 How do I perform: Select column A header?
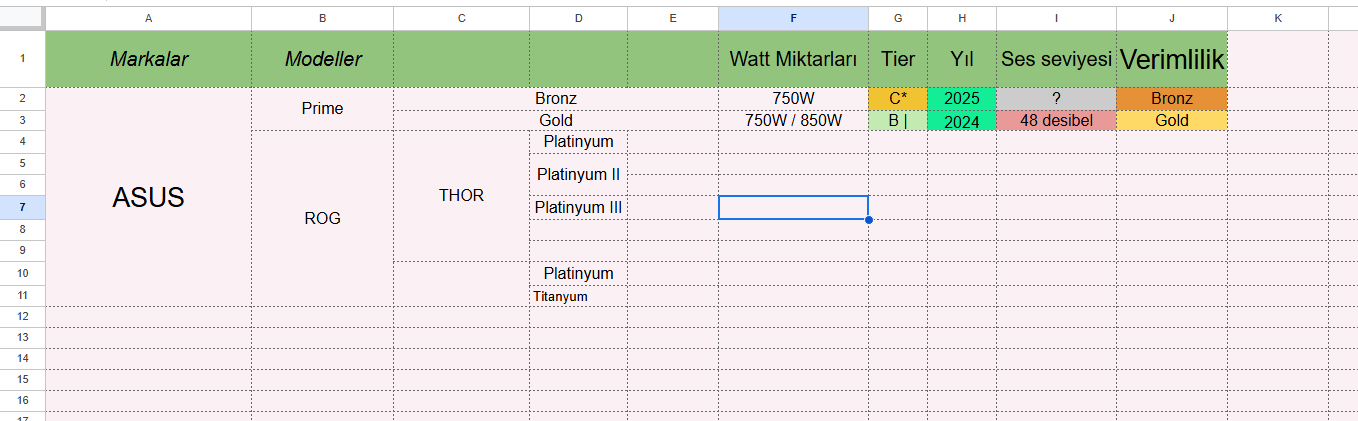[149, 18]
